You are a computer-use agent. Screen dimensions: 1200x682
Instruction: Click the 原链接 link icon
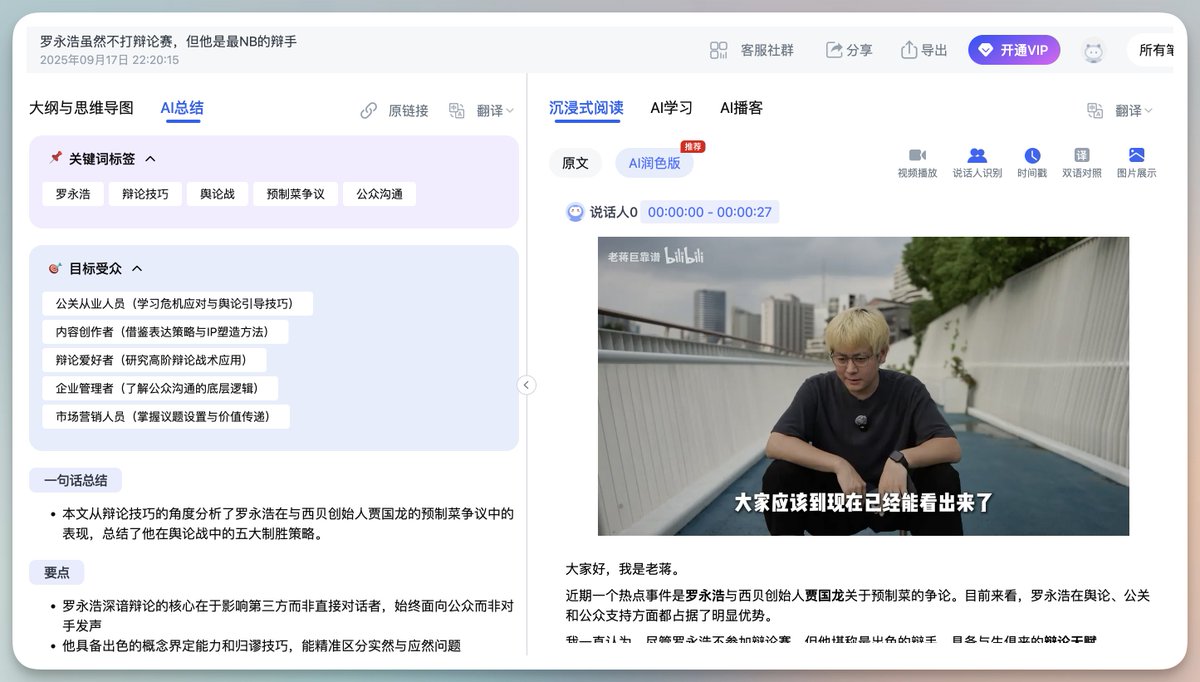coord(369,111)
